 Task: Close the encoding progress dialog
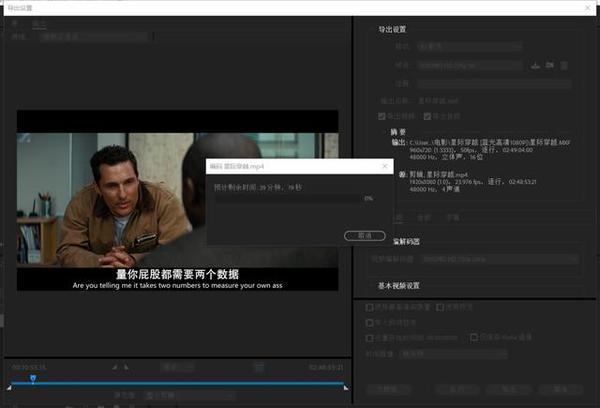point(385,166)
